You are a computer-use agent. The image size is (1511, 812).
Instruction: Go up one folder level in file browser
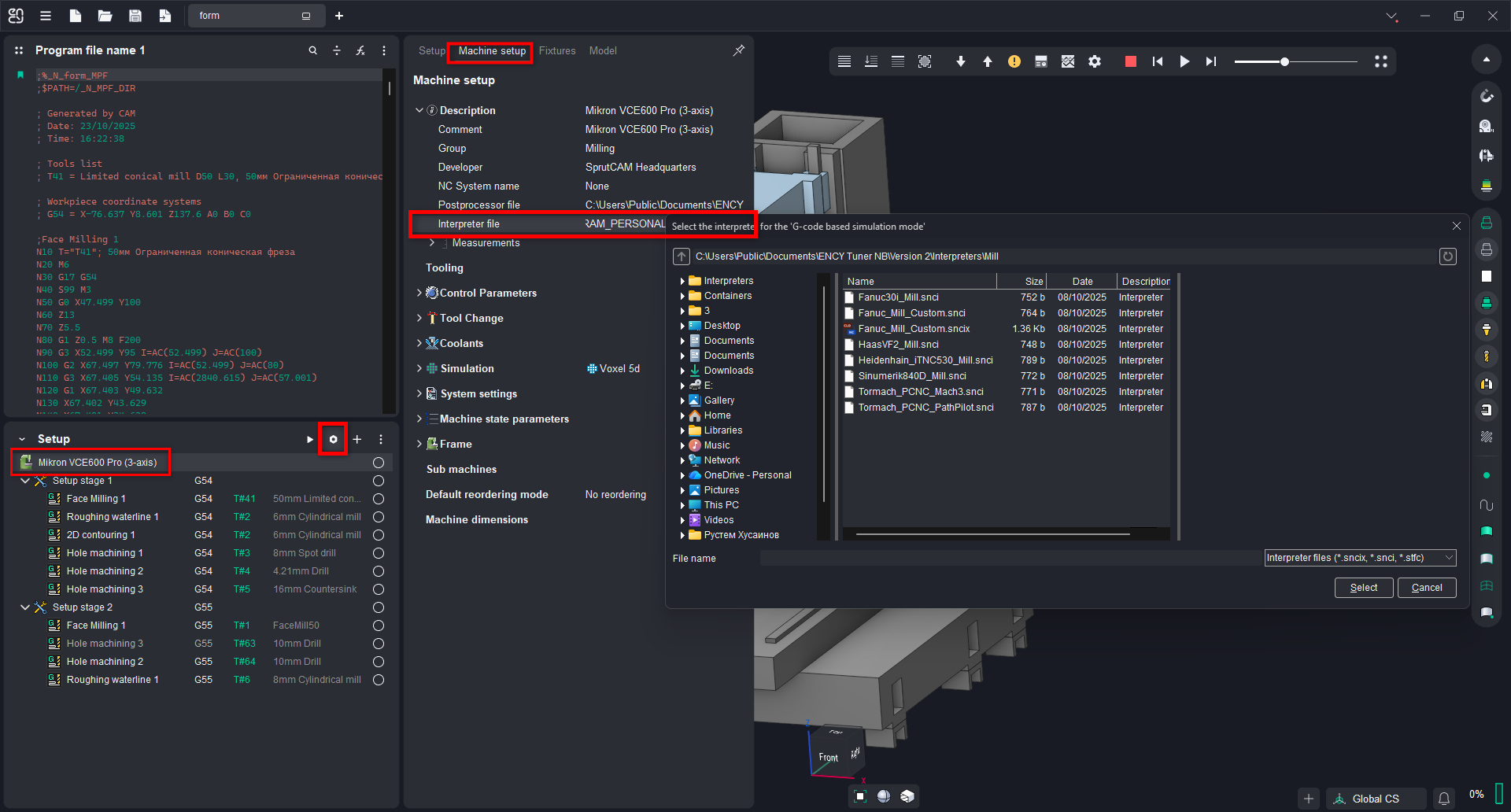coord(682,257)
